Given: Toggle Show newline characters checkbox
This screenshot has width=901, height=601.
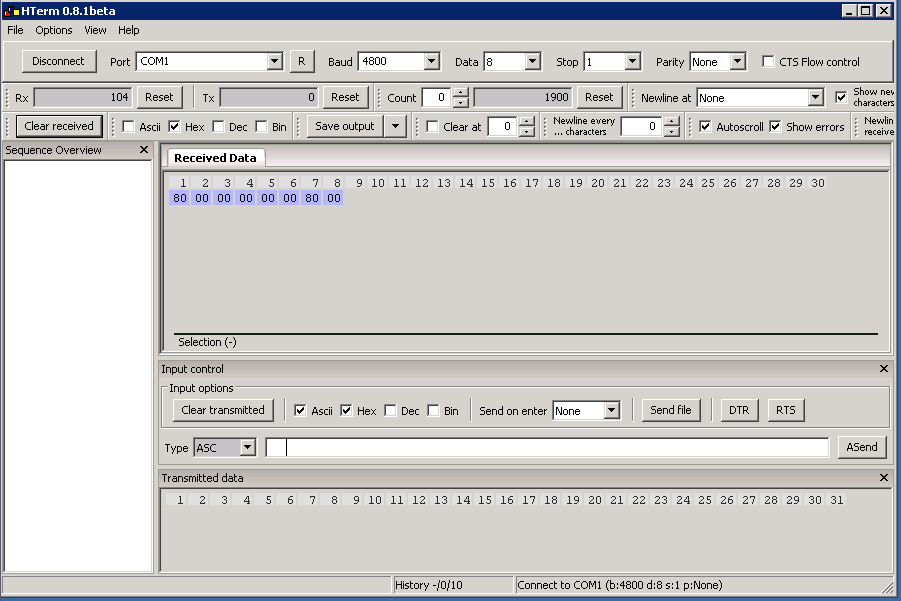Looking at the screenshot, I should [841, 98].
